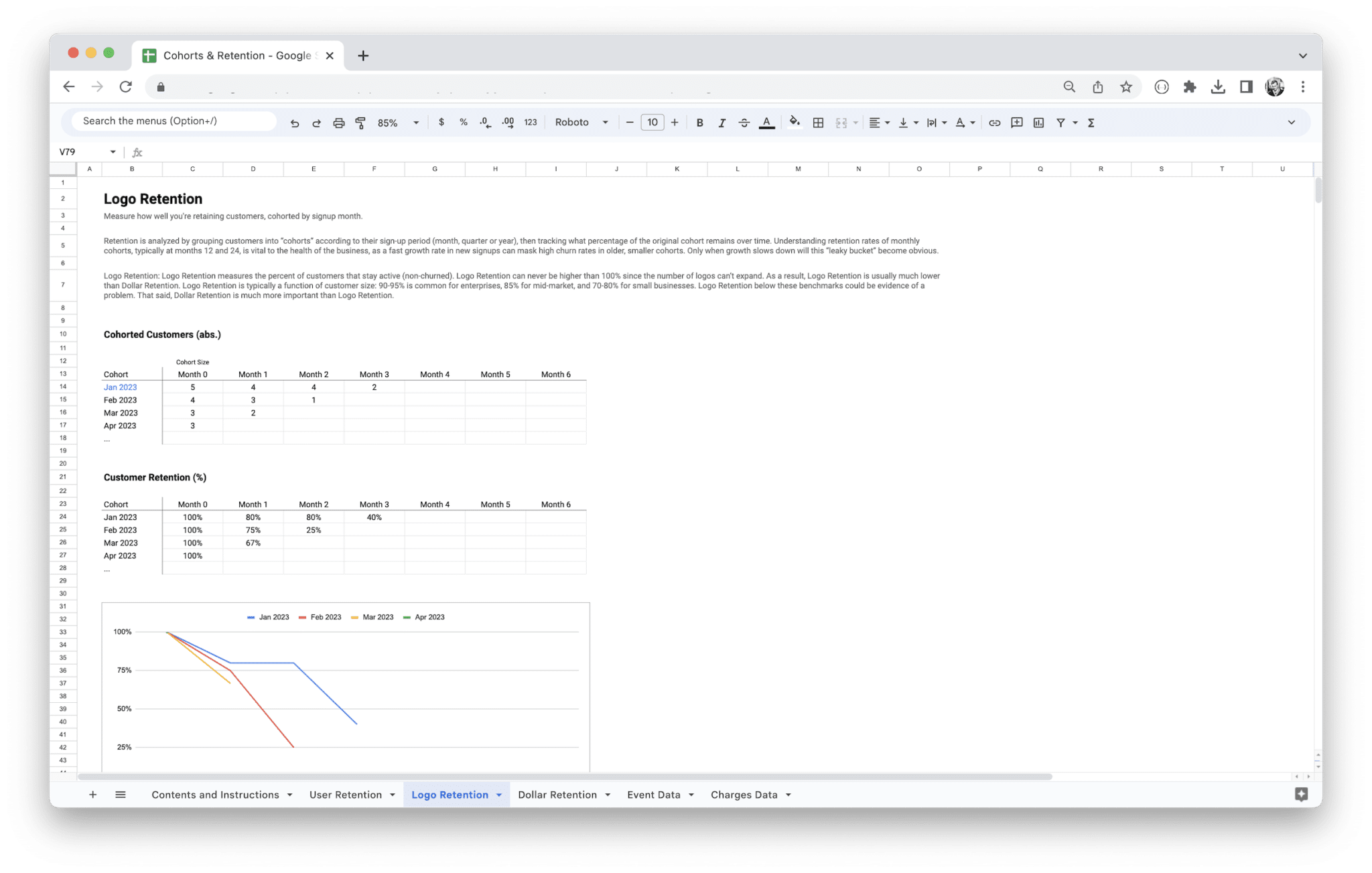
Task: Toggle italic formatting
Action: pos(722,123)
